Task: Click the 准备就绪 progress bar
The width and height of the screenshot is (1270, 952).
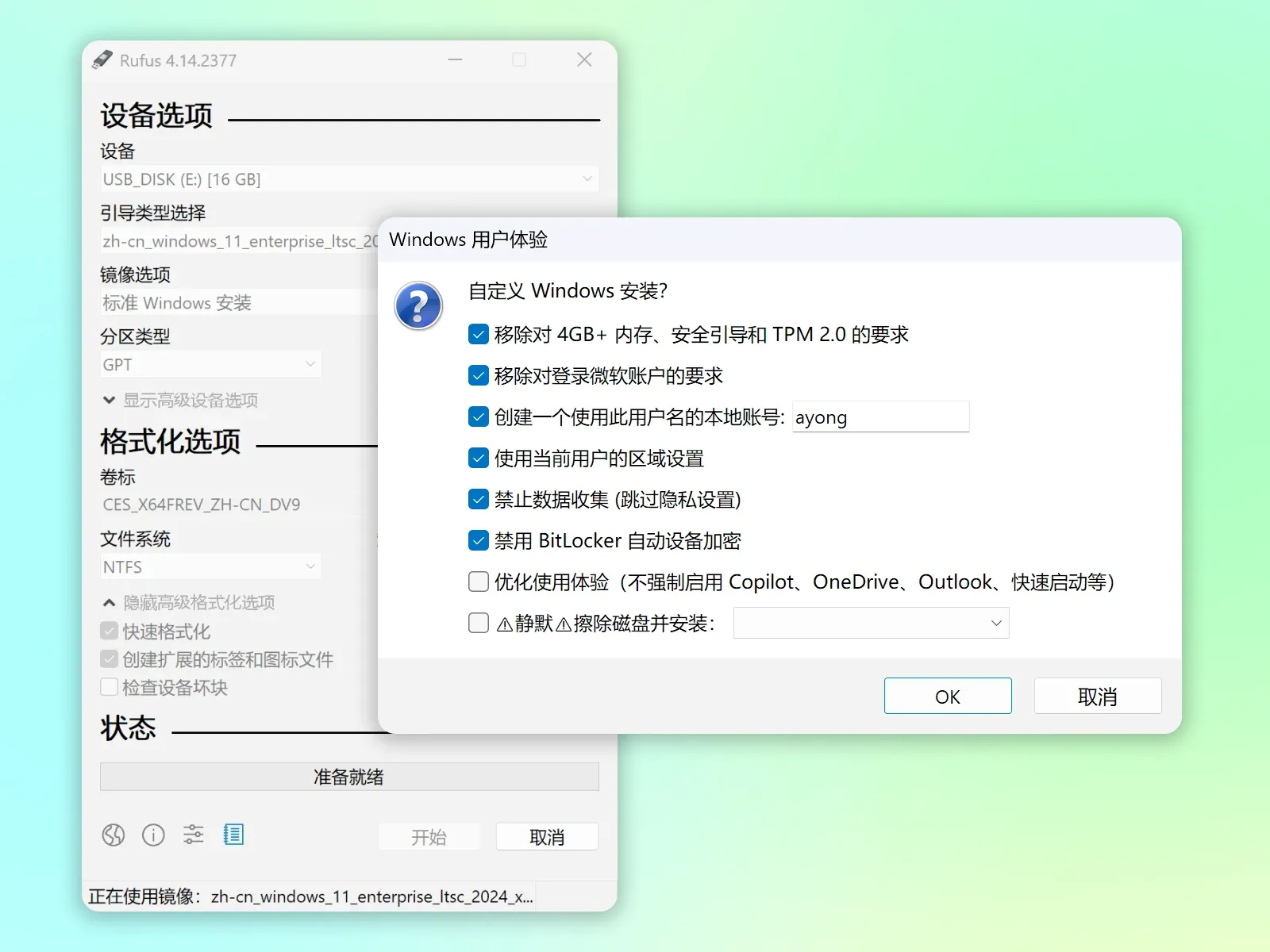Action: (349, 777)
